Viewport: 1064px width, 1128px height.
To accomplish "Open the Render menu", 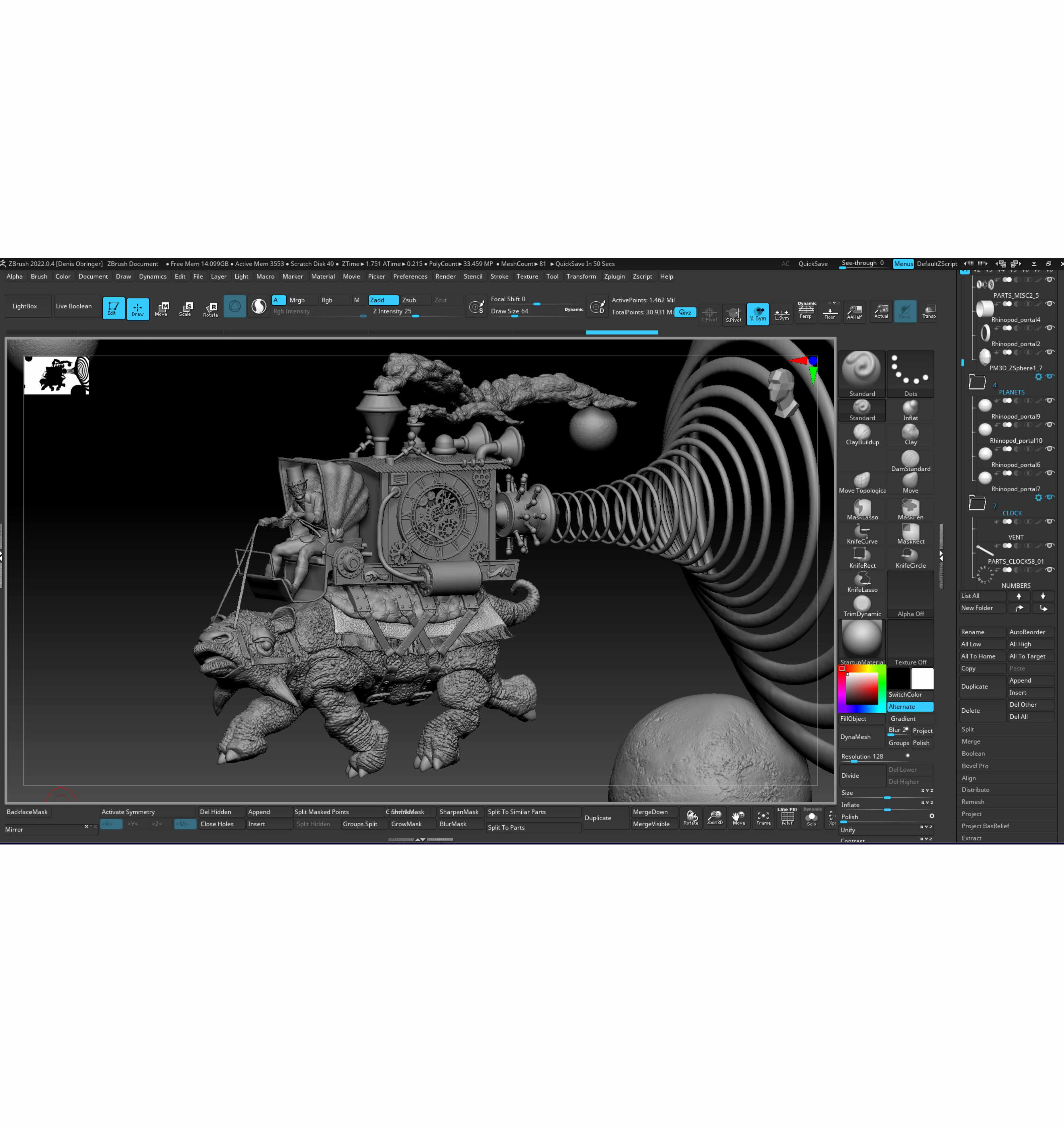I will 445,276.
